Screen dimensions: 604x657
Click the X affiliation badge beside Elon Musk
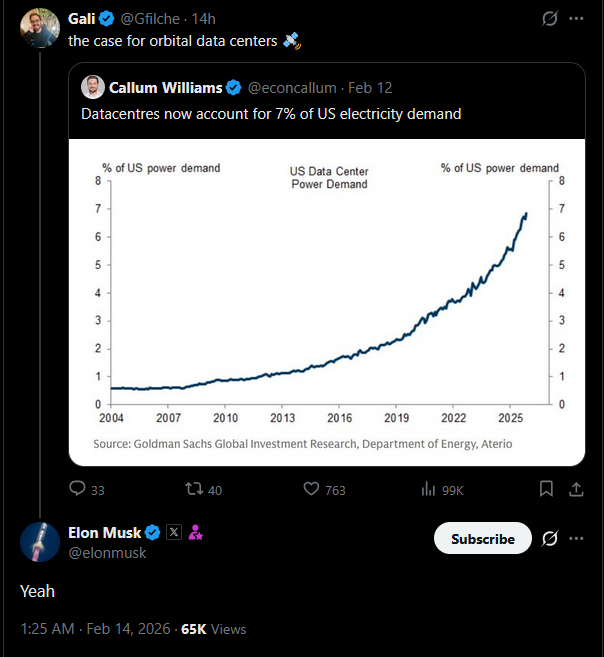point(173,533)
